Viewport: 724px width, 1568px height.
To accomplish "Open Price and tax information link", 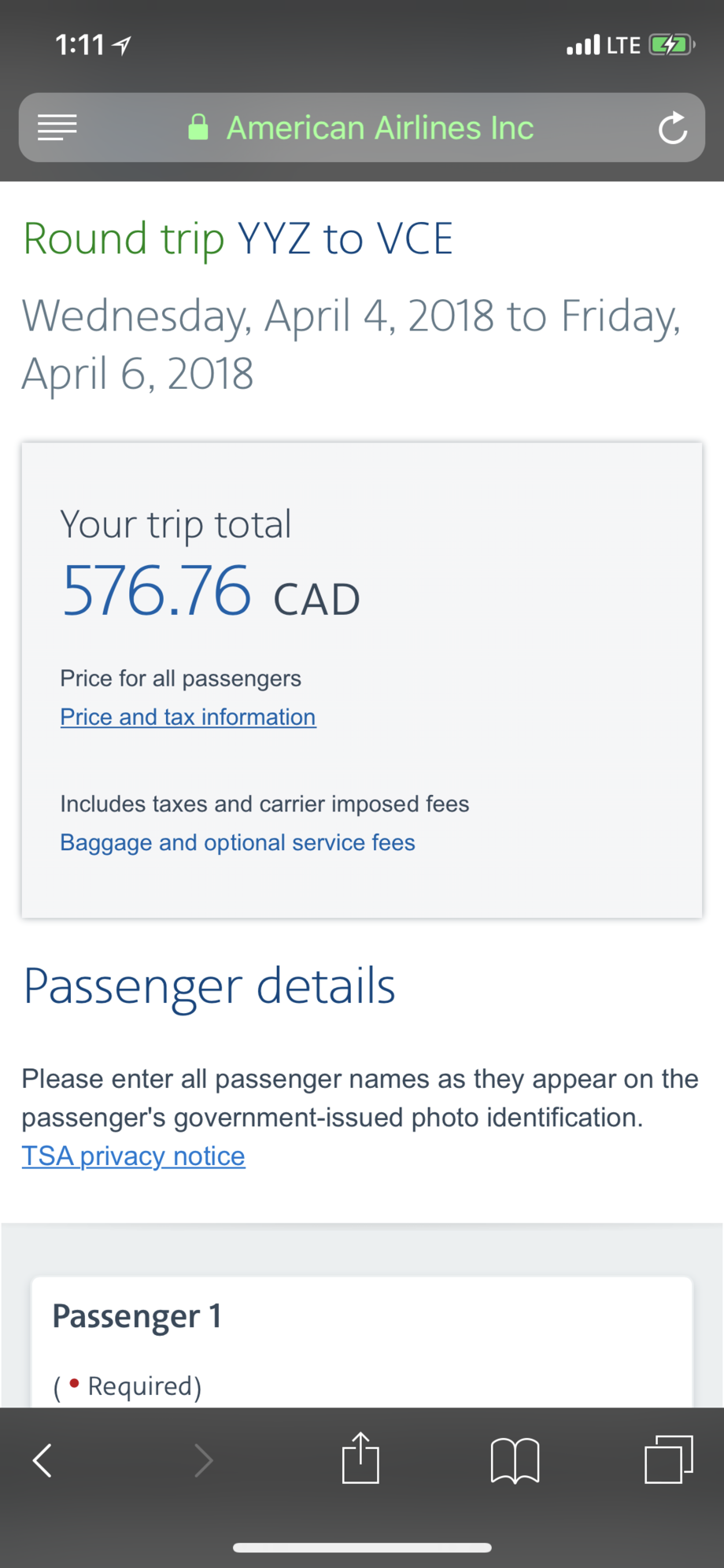I will pos(188,717).
